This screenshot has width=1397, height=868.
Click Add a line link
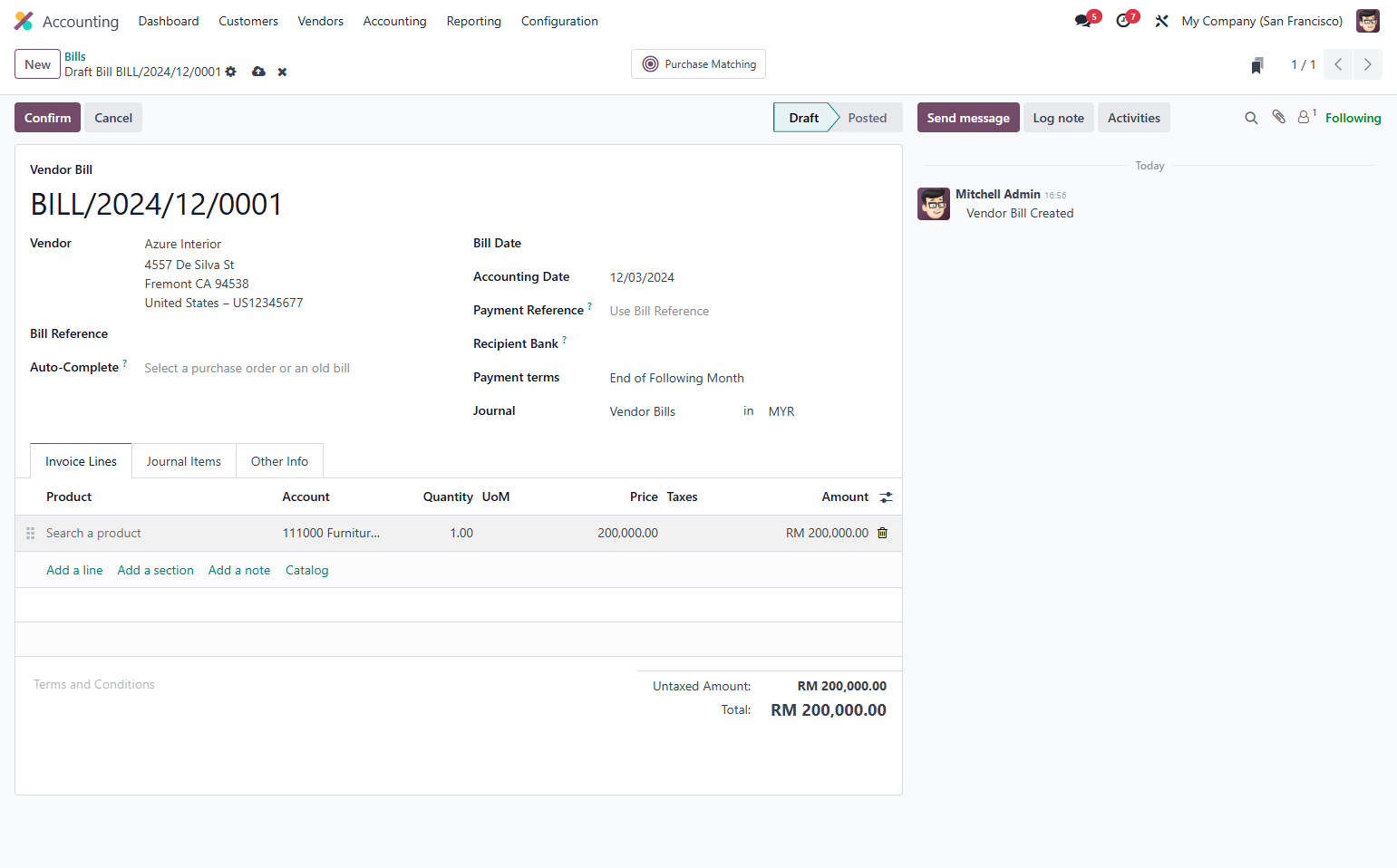click(74, 570)
